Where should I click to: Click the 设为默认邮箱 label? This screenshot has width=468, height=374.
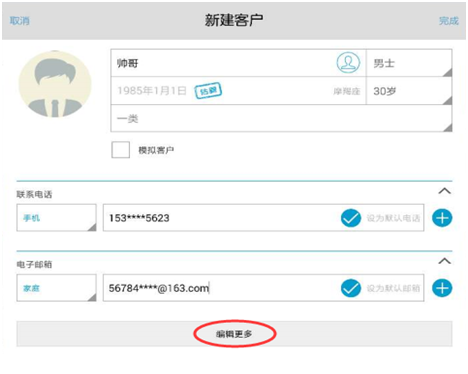coord(393,288)
